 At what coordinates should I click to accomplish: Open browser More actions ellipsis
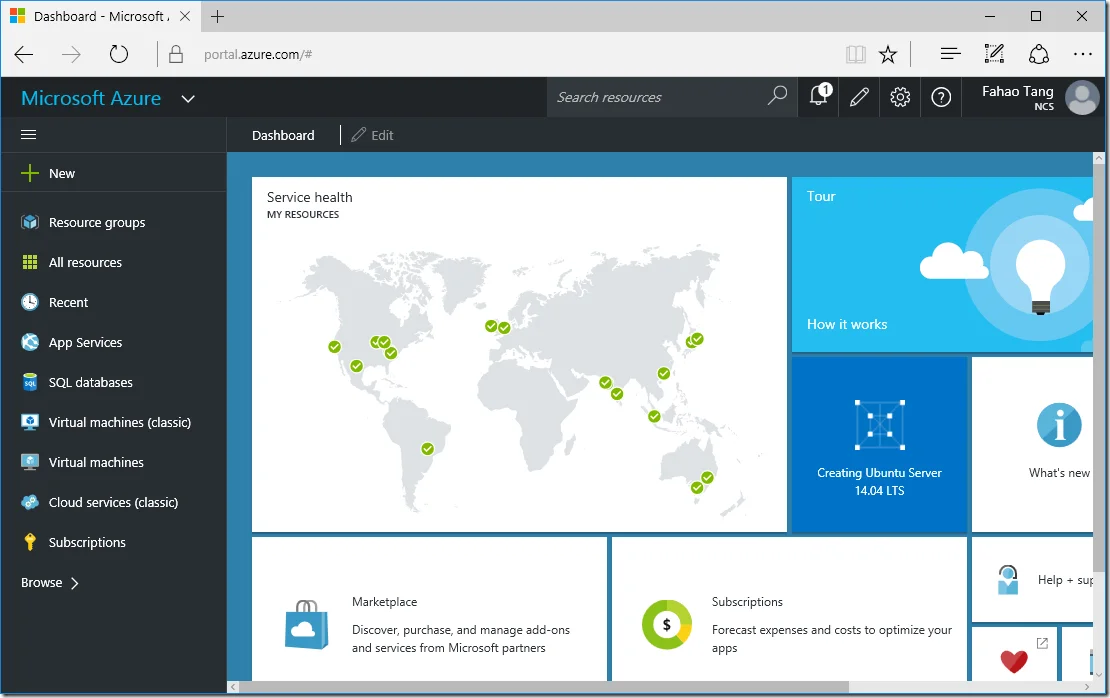[x=1082, y=54]
